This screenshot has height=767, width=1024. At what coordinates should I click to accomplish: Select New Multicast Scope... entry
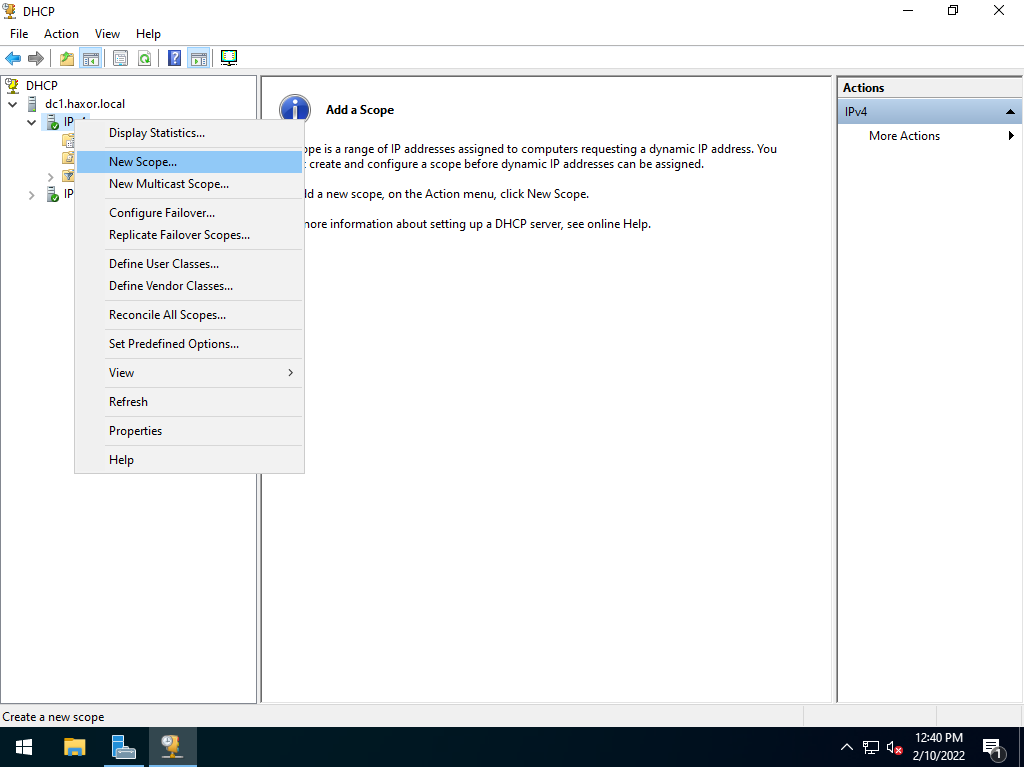coord(189,184)
